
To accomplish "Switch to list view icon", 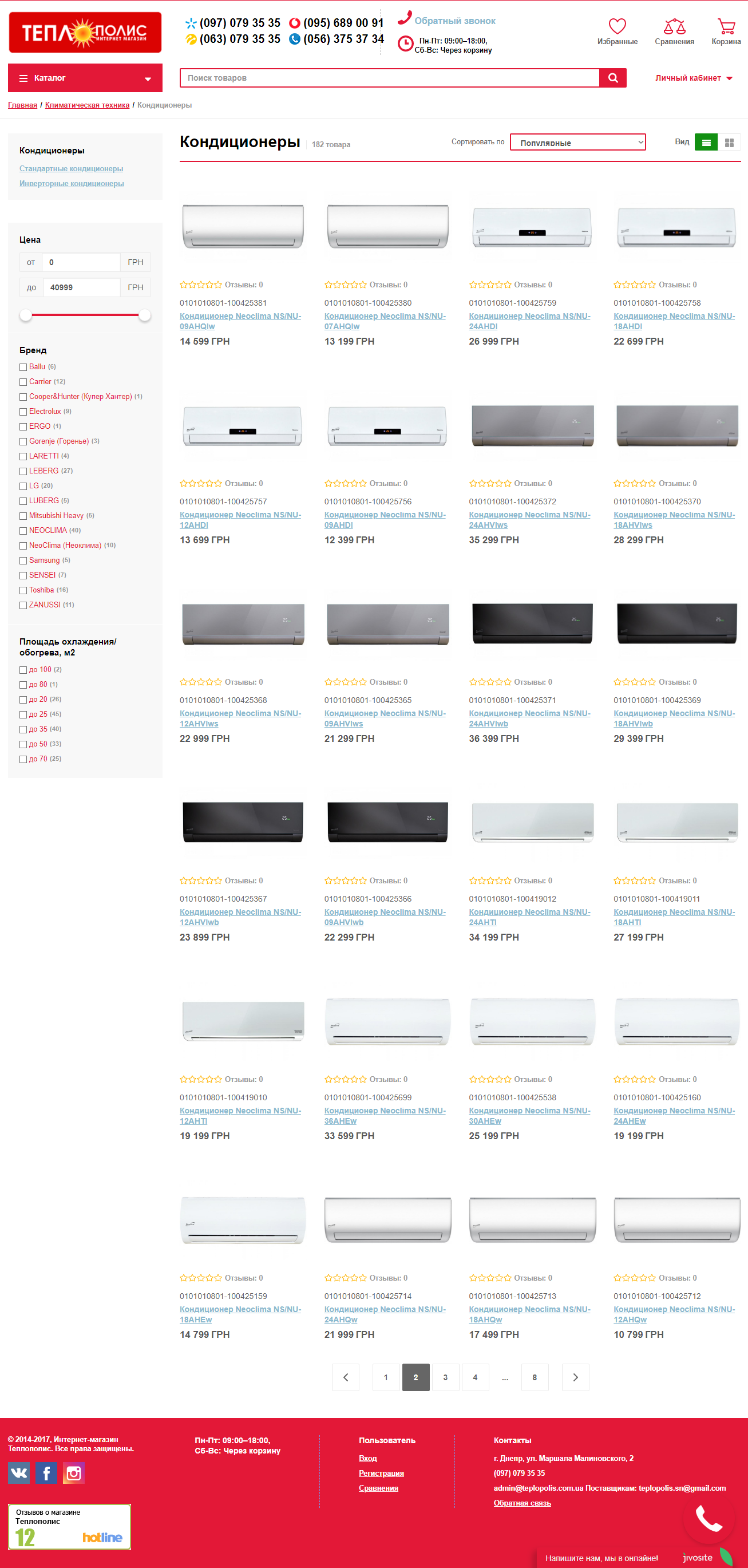I will 706,143.
